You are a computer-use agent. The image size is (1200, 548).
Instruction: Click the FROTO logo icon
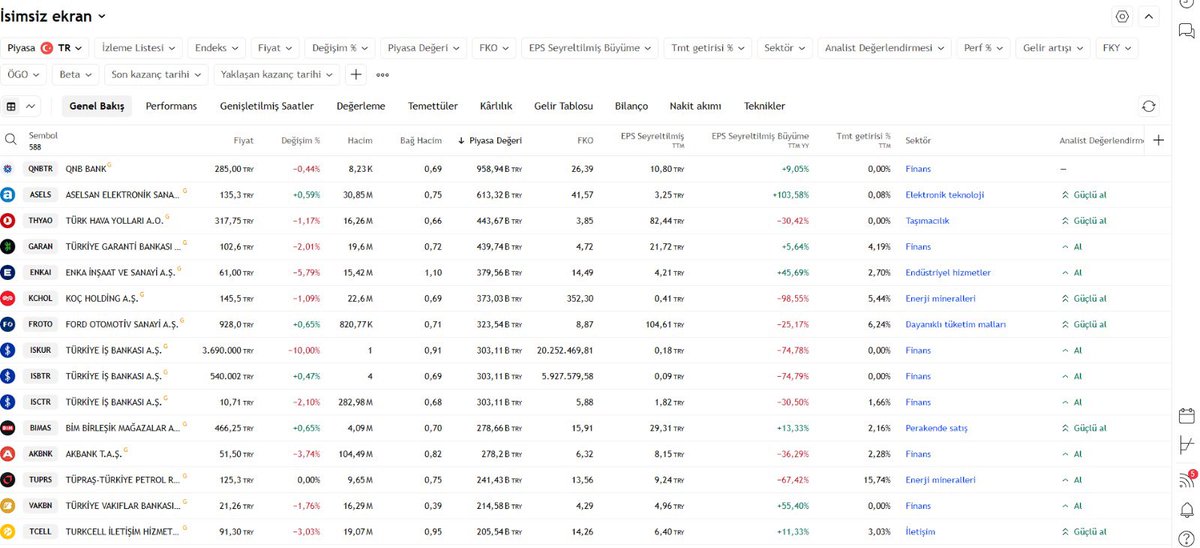tap(8, 324)
